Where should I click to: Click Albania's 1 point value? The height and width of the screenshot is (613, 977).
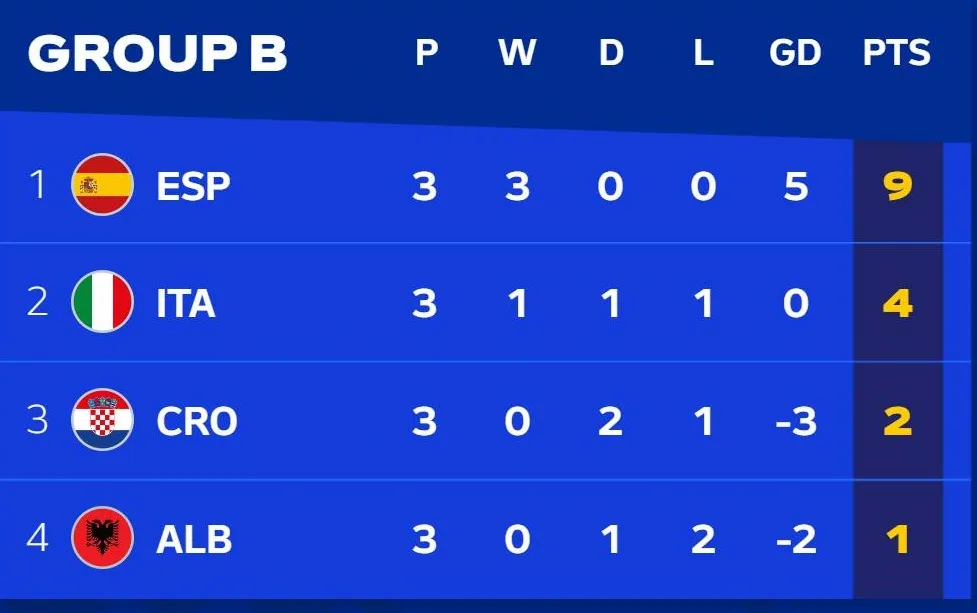coord(897,540)
